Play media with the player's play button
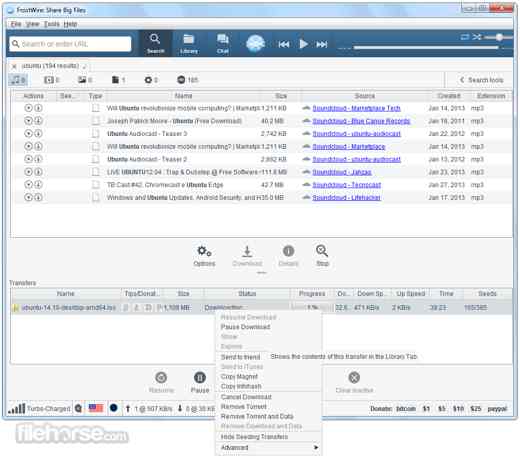This screenshot has width=520, height=459. [x=303, y=44]
